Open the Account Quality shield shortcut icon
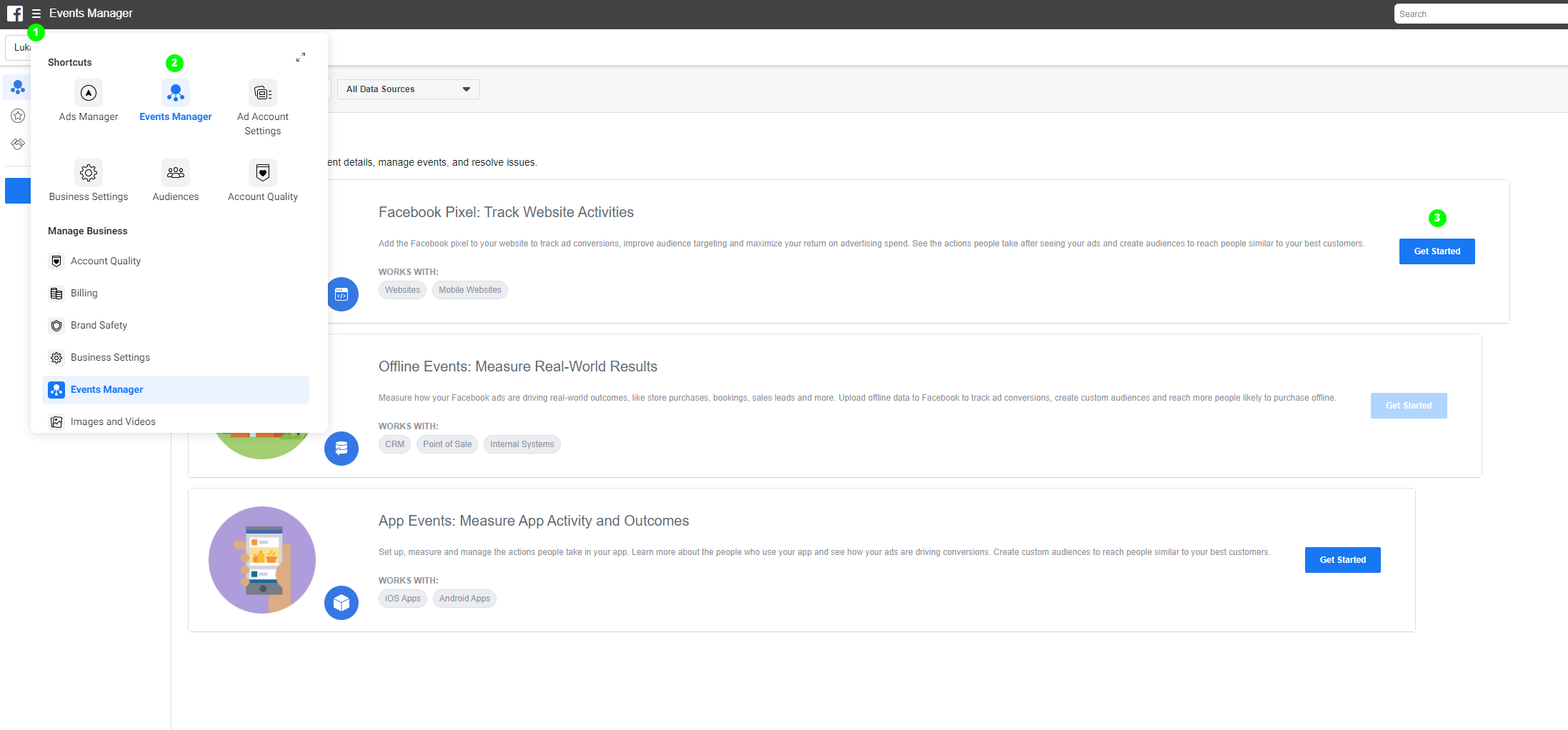The height and width of the screenshot is (730, 1568). pos(263,173)
